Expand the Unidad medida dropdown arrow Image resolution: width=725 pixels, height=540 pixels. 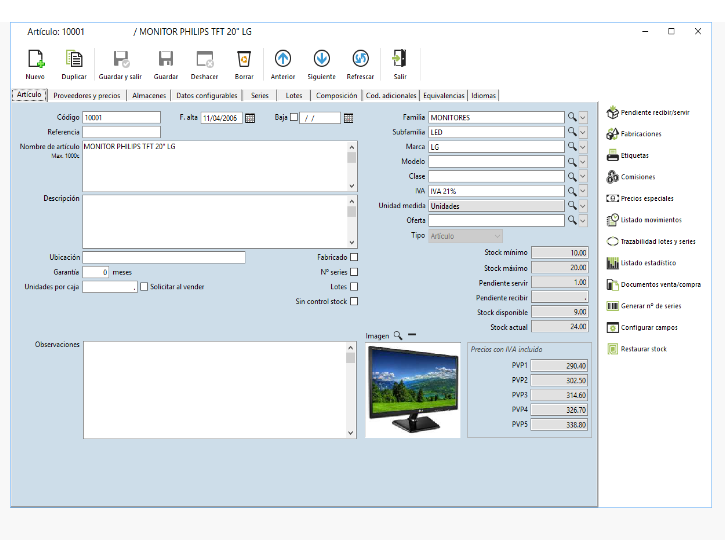point(583,206)
